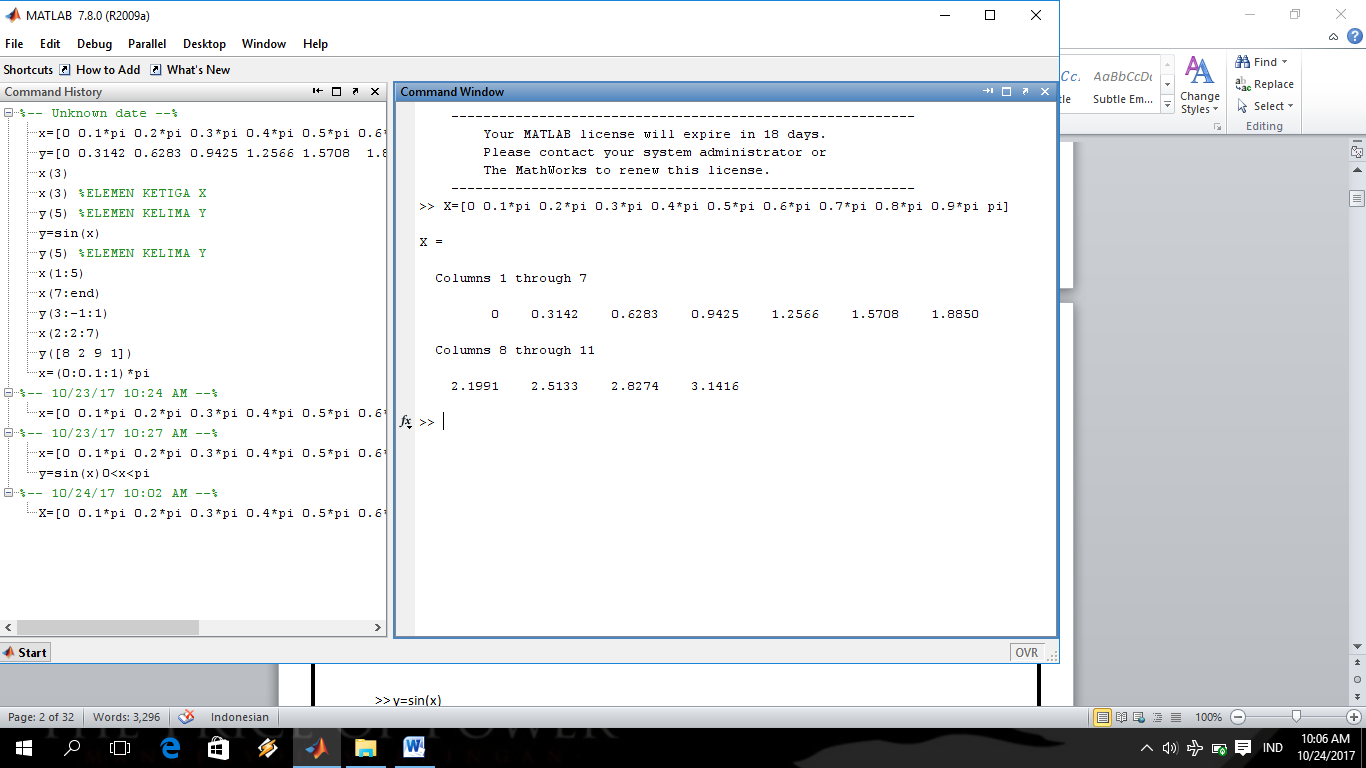
Task: Select Web Layout view in Word status bar
Action: point(1140,717)
